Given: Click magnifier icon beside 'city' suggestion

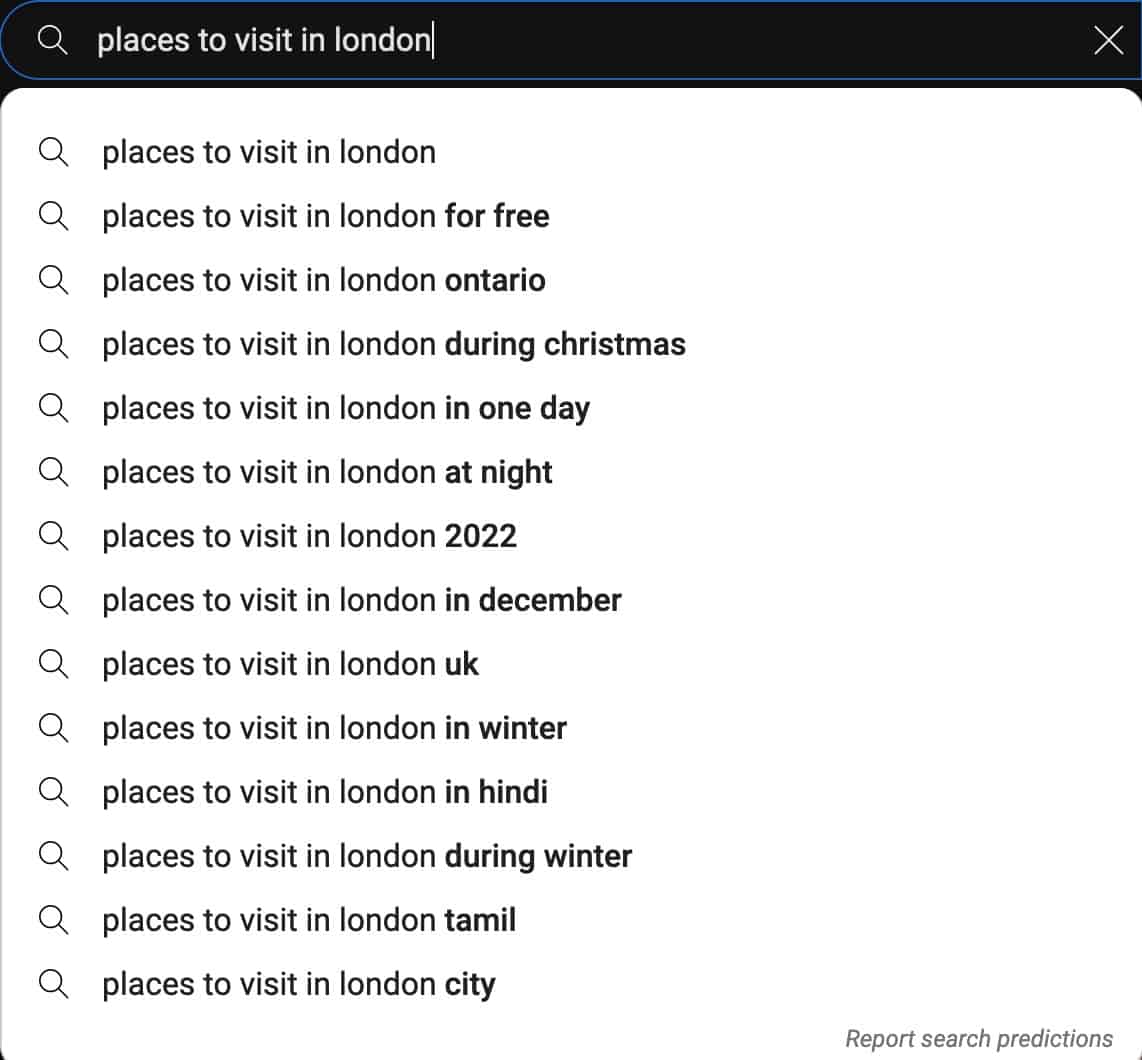Looking at the screenshot, I should (53, 984).
